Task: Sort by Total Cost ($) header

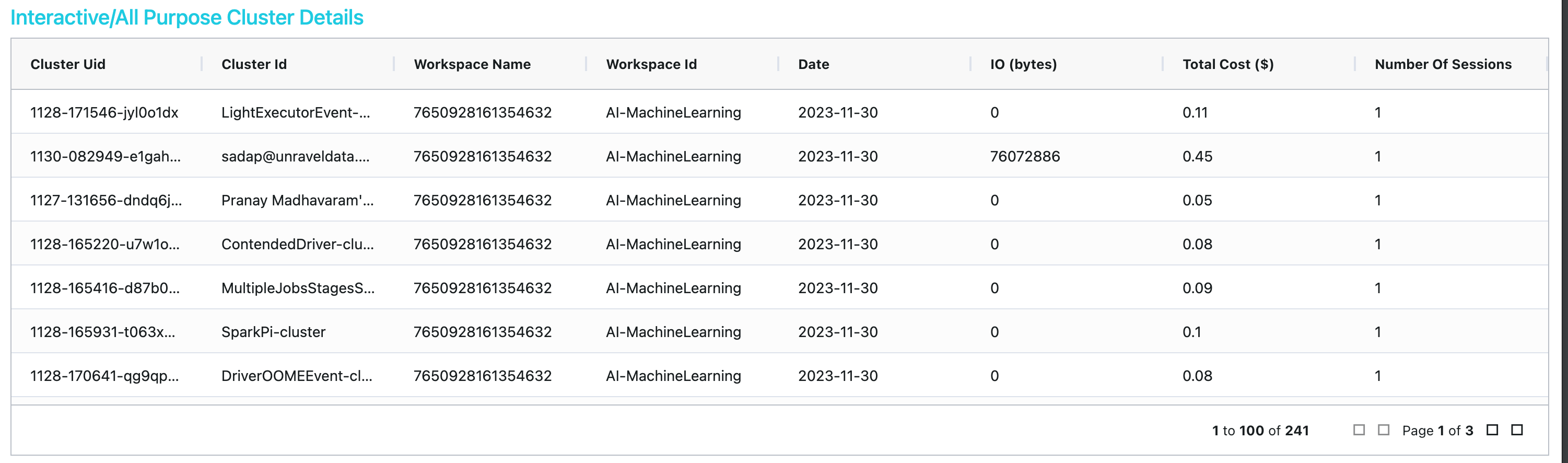Action: pyautogui.click(x=1227, y=65)
